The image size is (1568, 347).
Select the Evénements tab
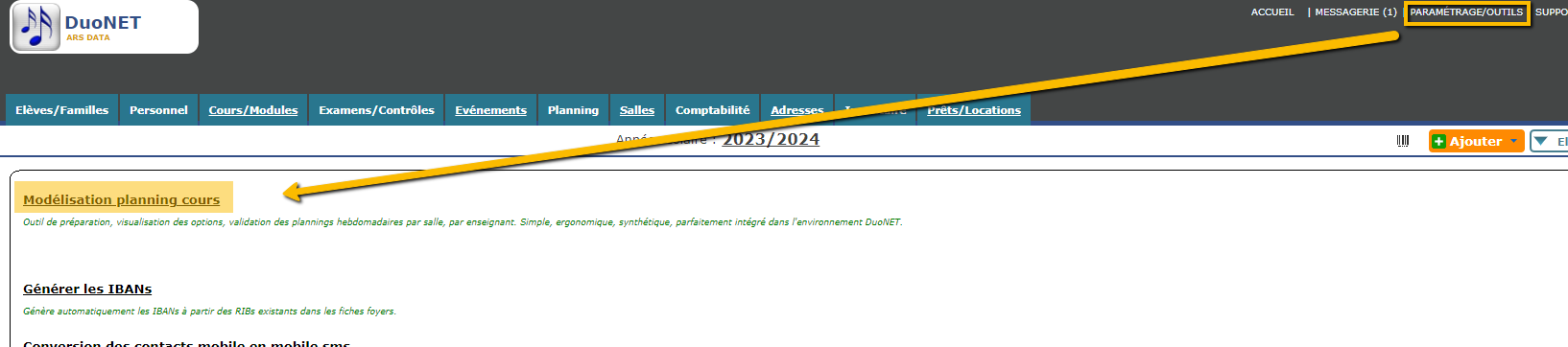[490, 110]
